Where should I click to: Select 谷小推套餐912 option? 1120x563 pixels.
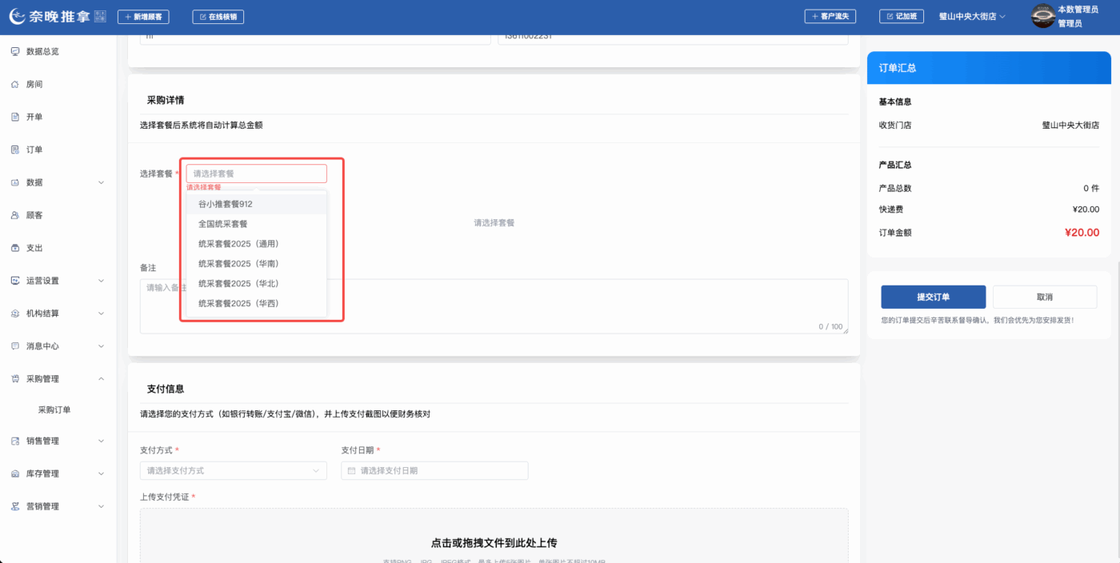coord(256,204)
